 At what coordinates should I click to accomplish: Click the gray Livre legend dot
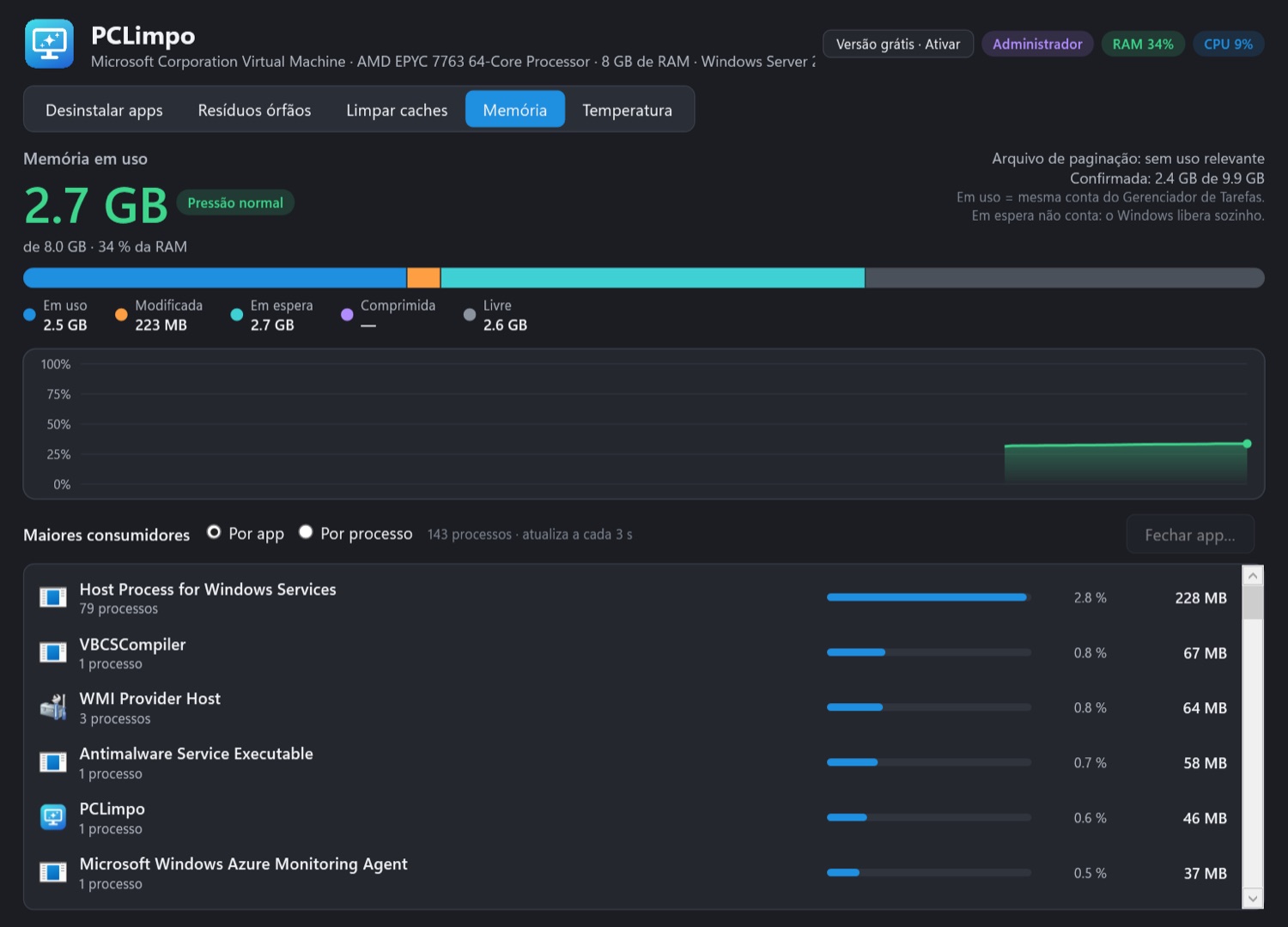(x=470, y=315)
